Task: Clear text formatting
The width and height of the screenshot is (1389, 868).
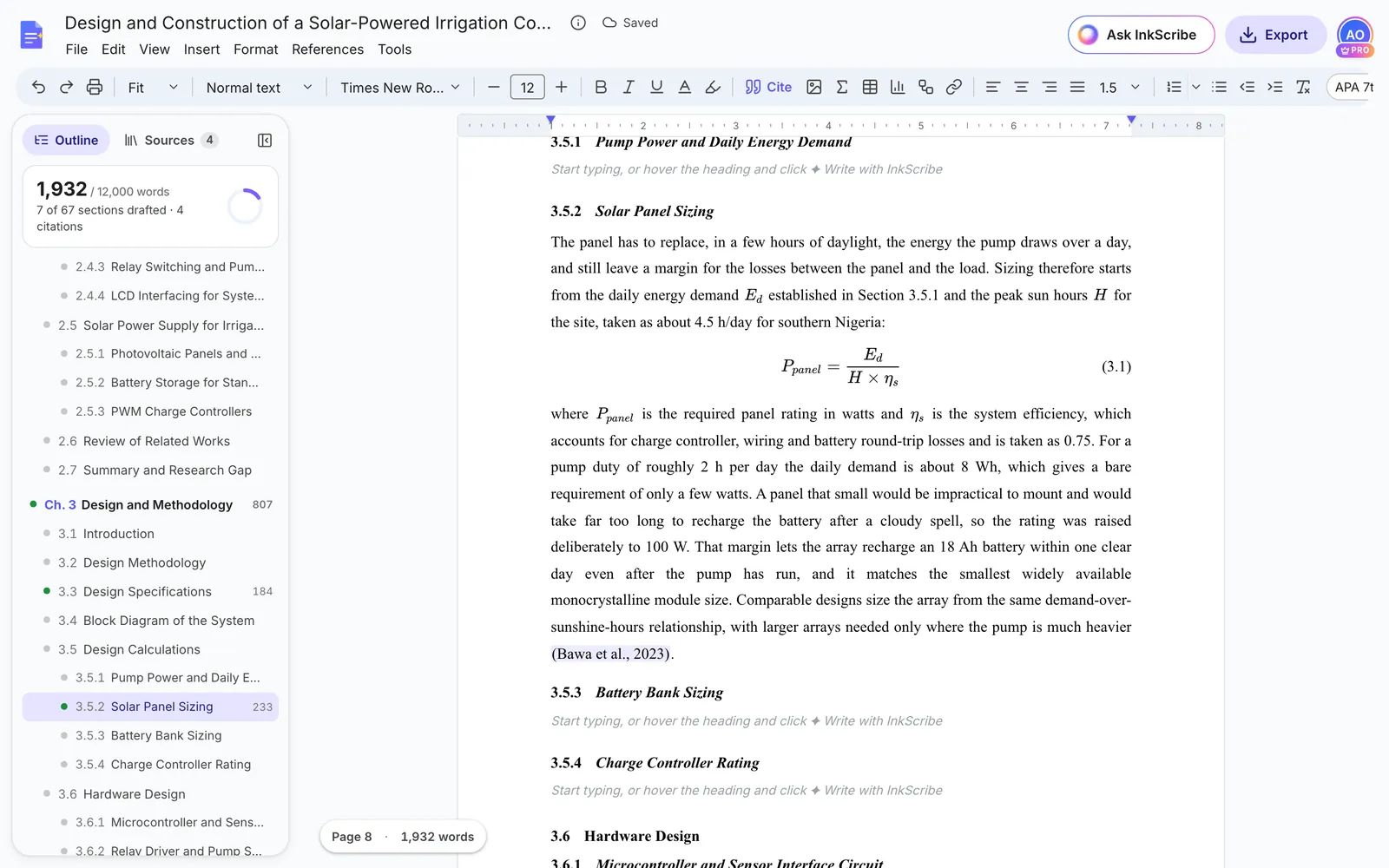Action: tap(1303, 87)
